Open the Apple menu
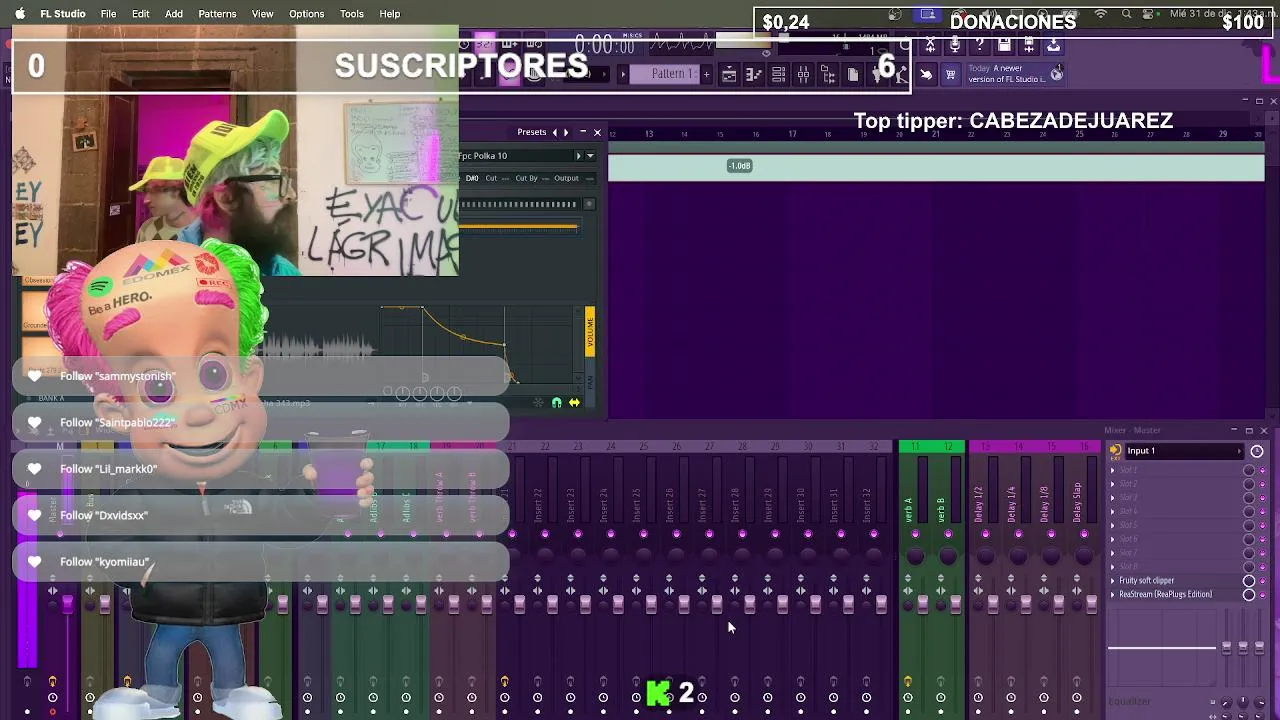1280x720 pixels. (x=19, y=14)
